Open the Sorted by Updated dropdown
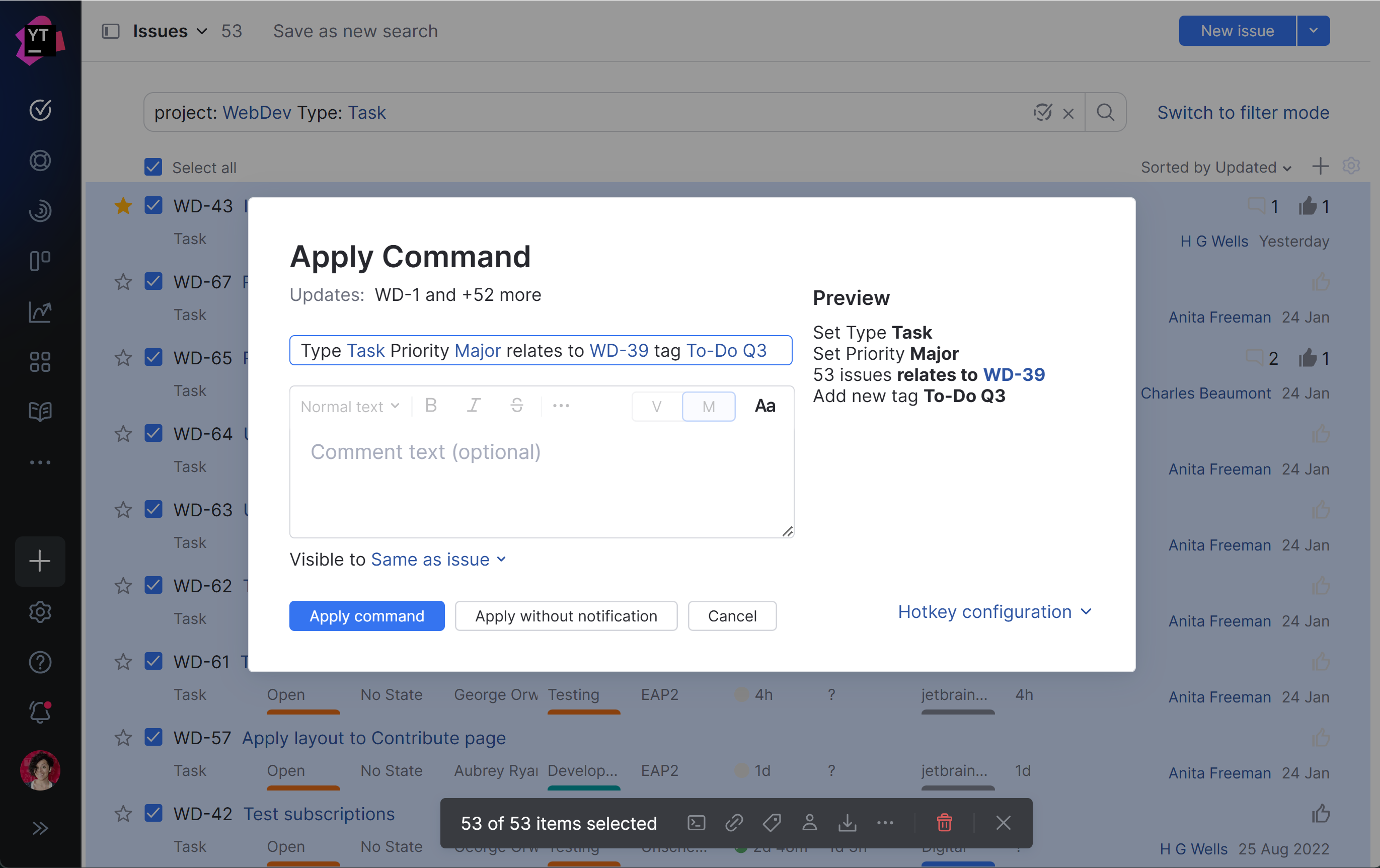1380x868 pixels. coord(1216,167)
